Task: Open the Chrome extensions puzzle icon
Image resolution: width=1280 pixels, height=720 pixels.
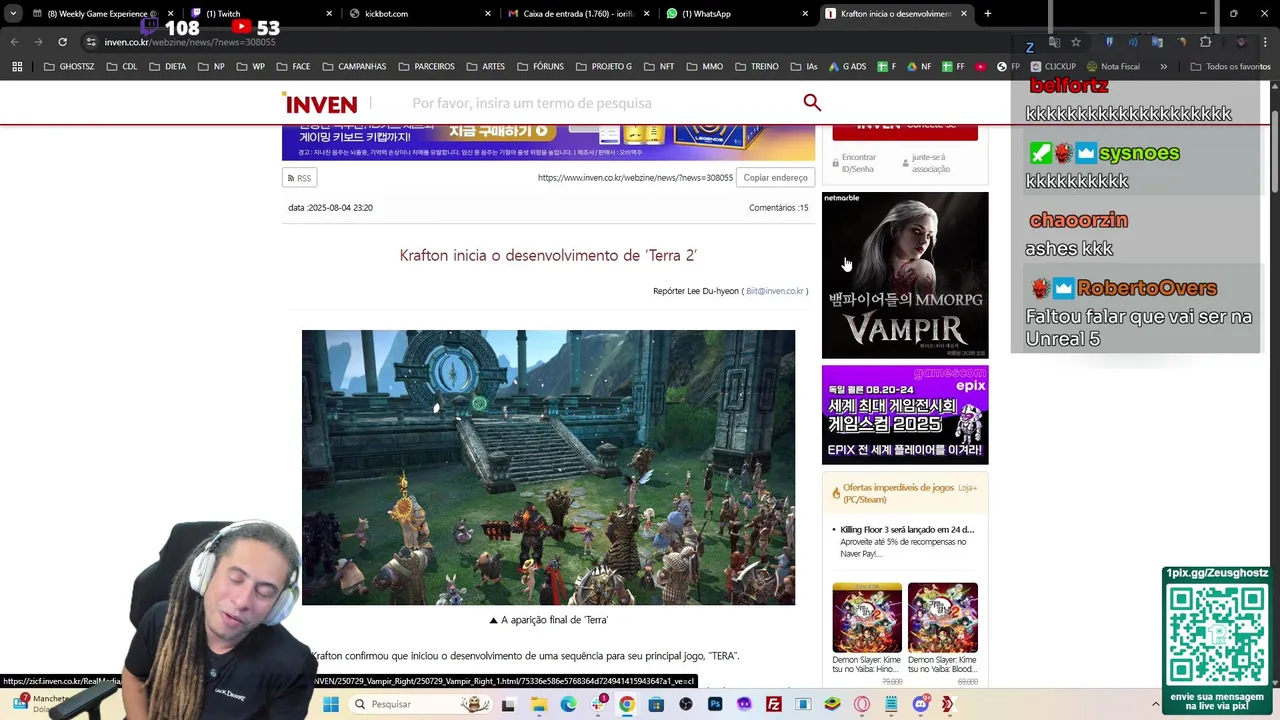Action: [x=1205, y=42]
